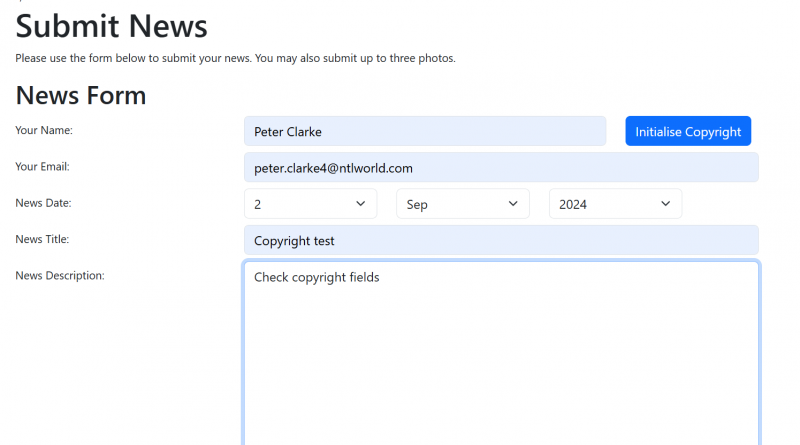Click the 'Check copyright fields' text line
800x445 pixels.
(316, 277)
